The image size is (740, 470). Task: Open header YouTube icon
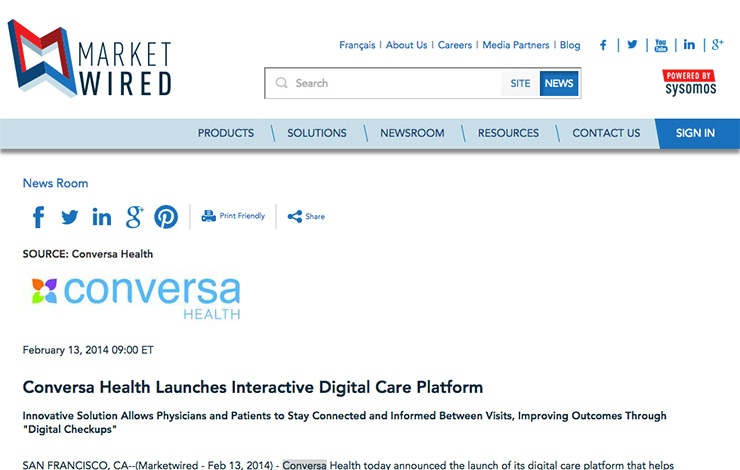click(661, 45)
